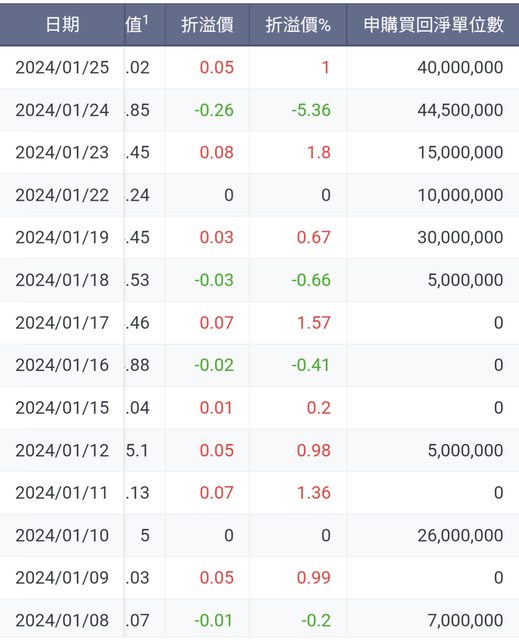Select the 2024/01/24 date cell

[62, 110]
